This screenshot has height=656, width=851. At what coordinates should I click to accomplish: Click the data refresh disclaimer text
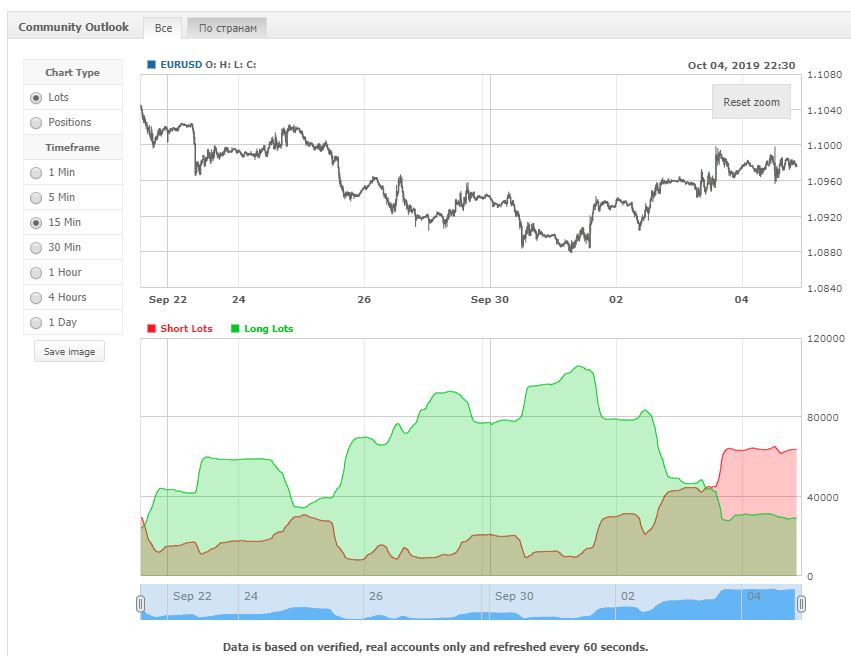point(435,647)
